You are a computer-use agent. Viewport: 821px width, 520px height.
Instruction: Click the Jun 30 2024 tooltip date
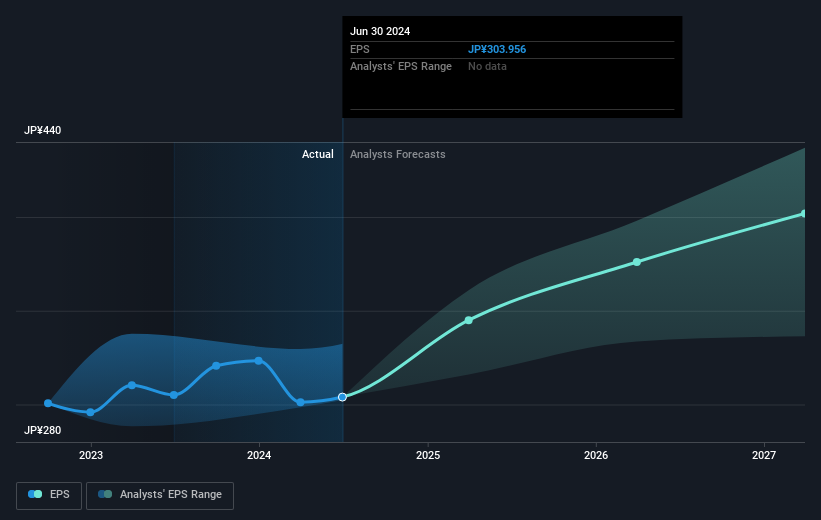tap(380, 31)
